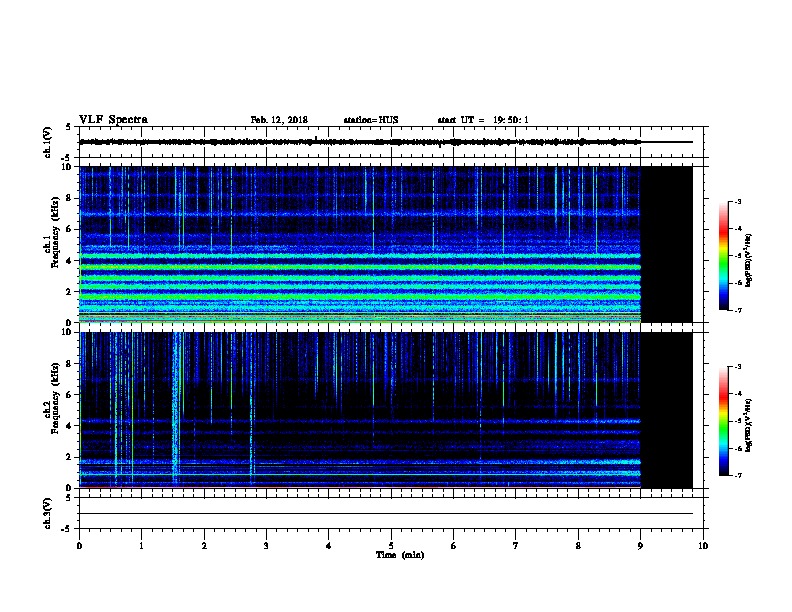This screenshot has width=792, height=612.
Task: Click the black no-data block in ch.1 spectrogram
Action: coord(667,244)
